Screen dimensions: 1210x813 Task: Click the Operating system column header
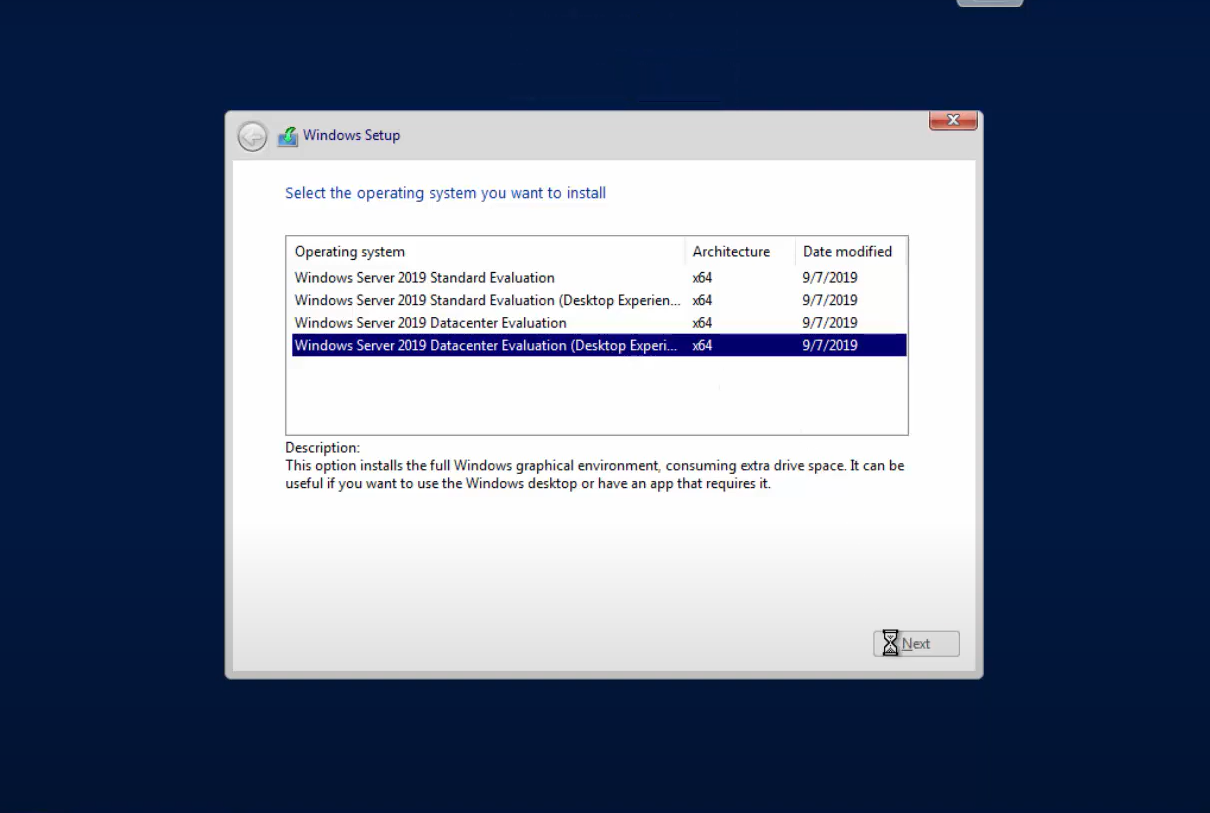[x=486, y=252]
